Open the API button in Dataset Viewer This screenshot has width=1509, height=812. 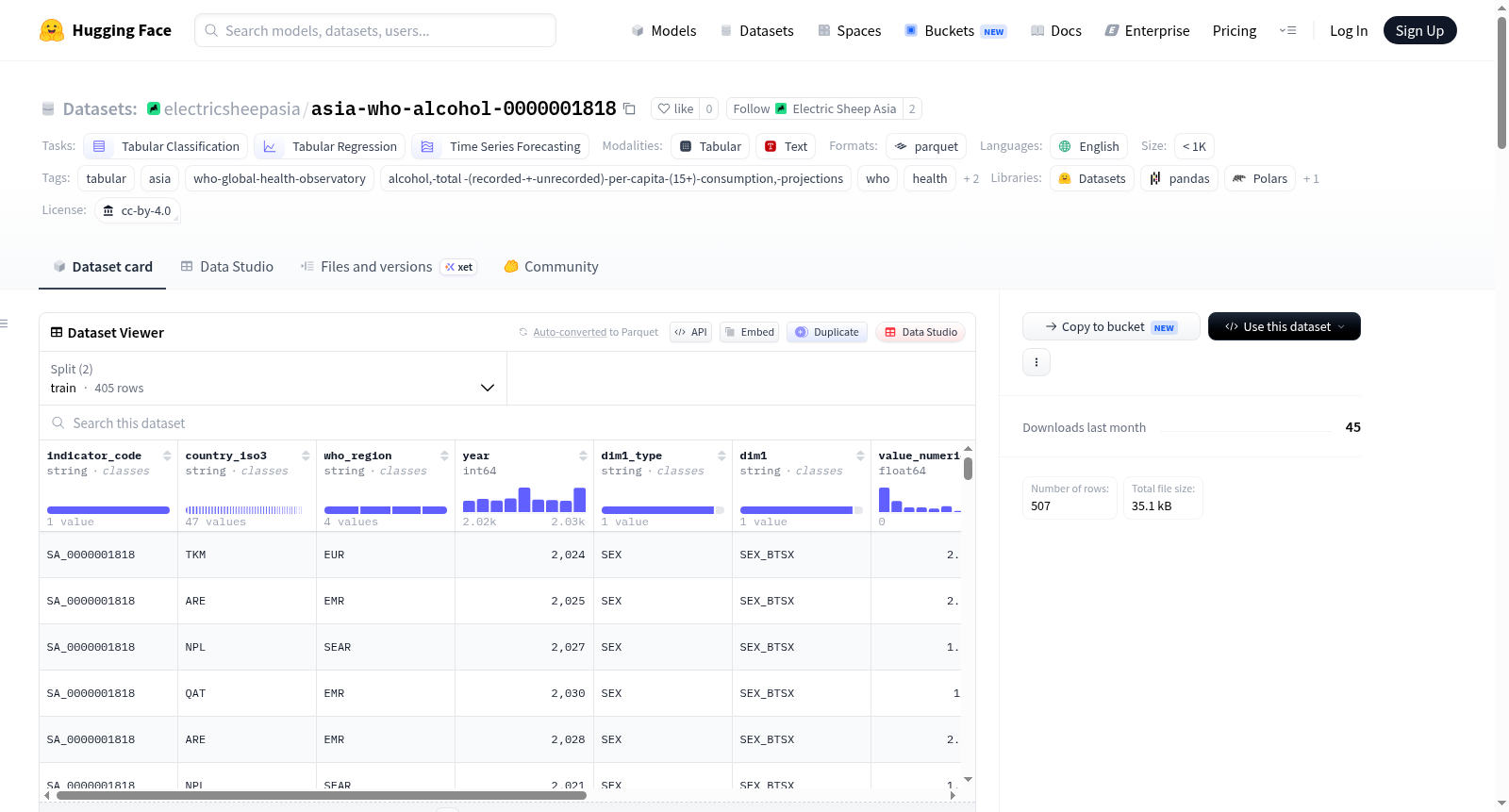[x=690, y=332]
